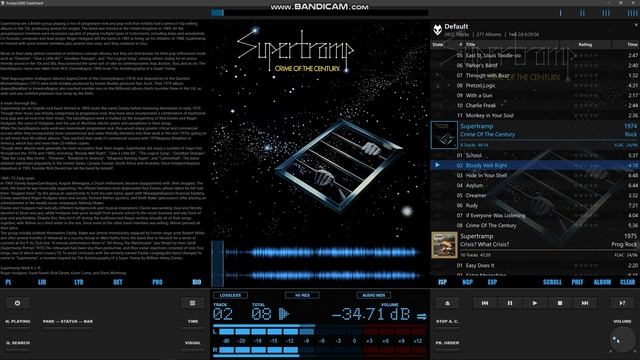The image size is (640, 360).
Task: Click the power button icon
Action: 17,303
